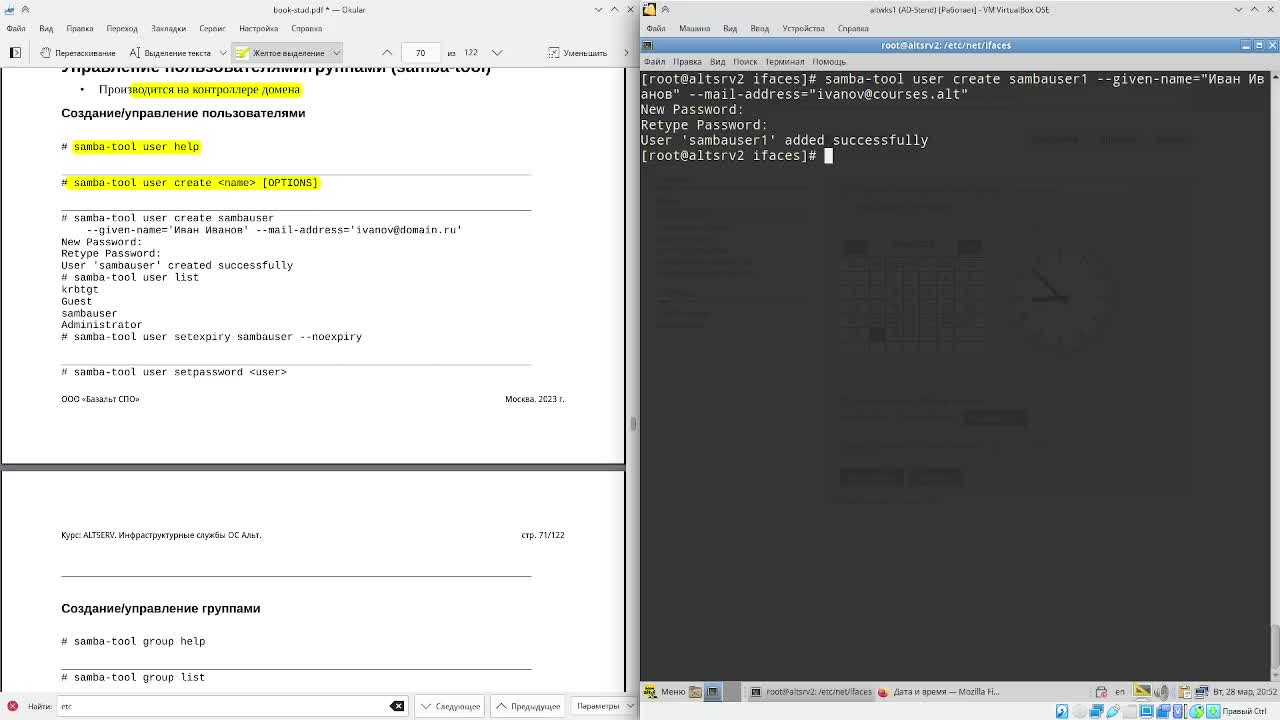The image size is (1280, 720).
Task: Click the VirtualBox display status icon
Action: (1146, 711)
